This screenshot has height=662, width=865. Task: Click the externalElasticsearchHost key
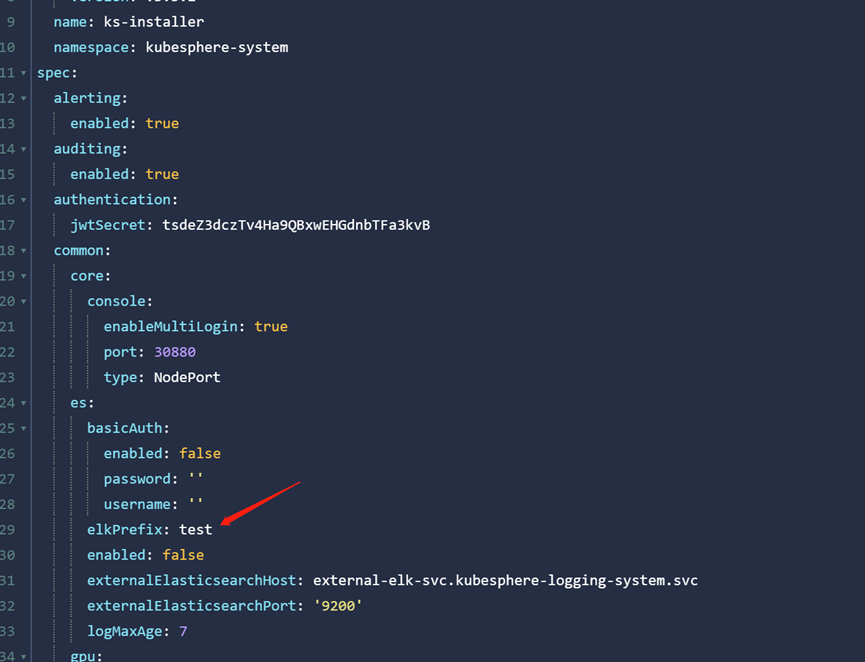[x=191, y=580]
